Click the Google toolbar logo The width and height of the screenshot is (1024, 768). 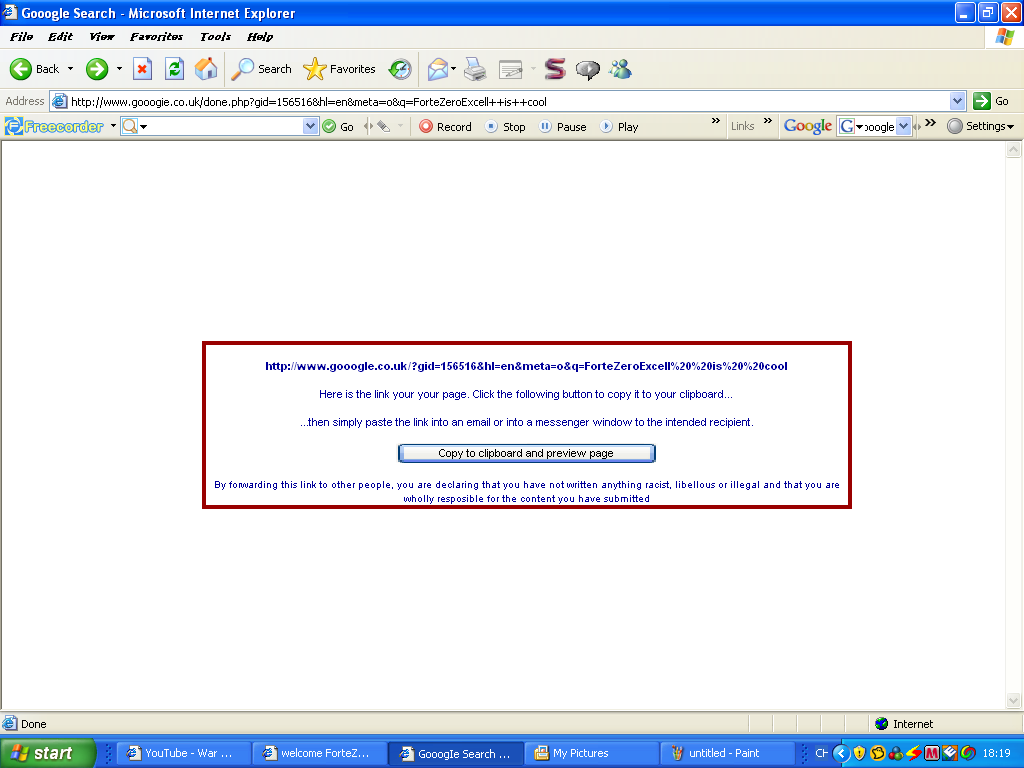(x=808, y=126)
